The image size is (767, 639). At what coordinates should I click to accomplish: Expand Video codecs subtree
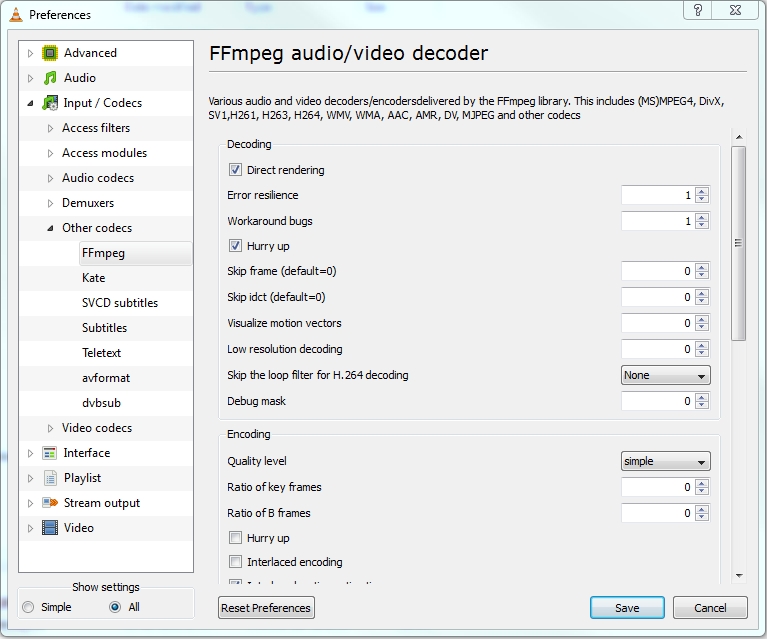point(50,428)
